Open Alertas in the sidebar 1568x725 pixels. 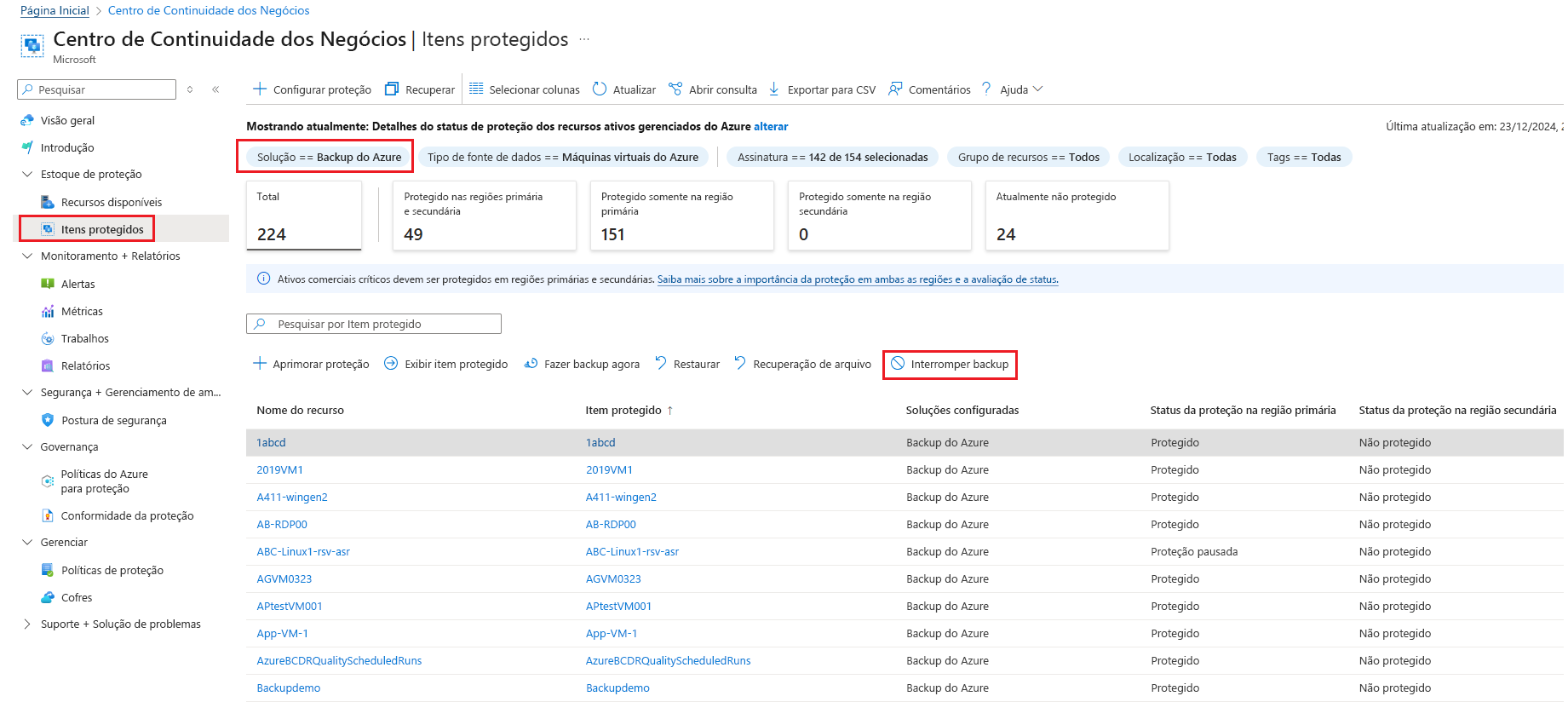point(78,284)
